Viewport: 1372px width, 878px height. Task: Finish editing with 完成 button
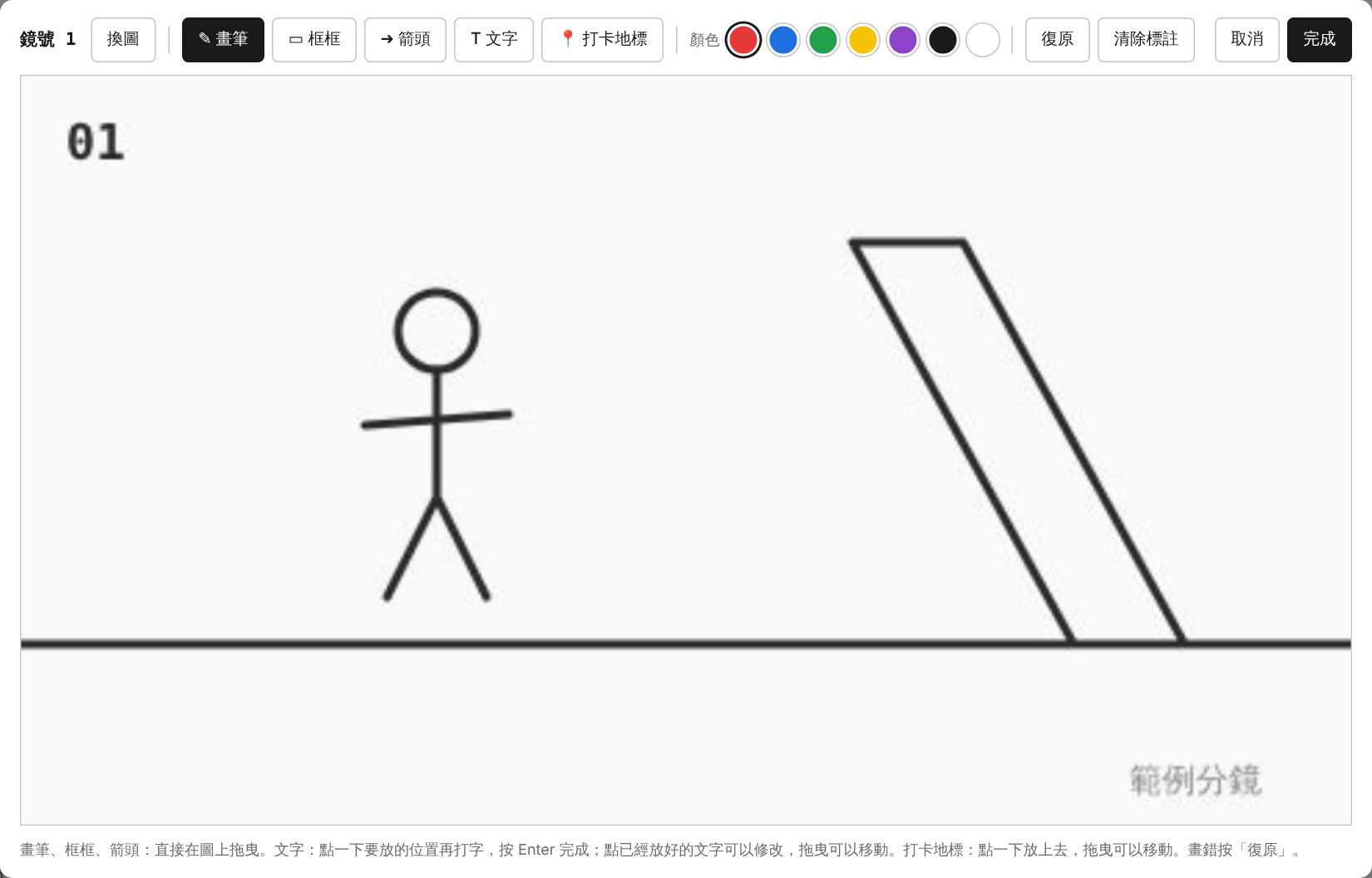(1320, 40)
